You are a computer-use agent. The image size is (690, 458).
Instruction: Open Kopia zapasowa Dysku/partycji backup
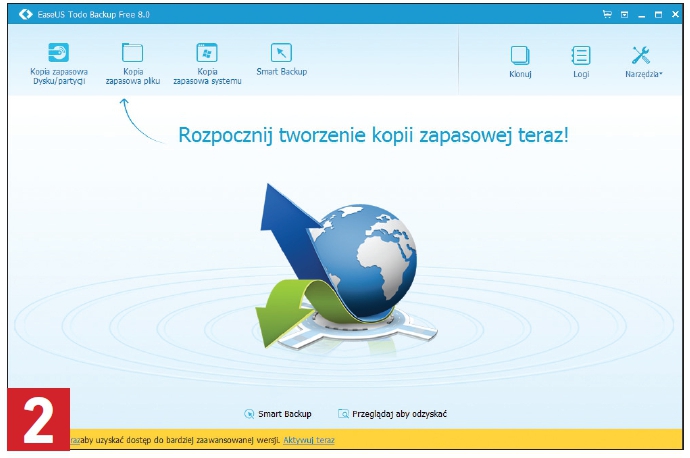[59, 64]
